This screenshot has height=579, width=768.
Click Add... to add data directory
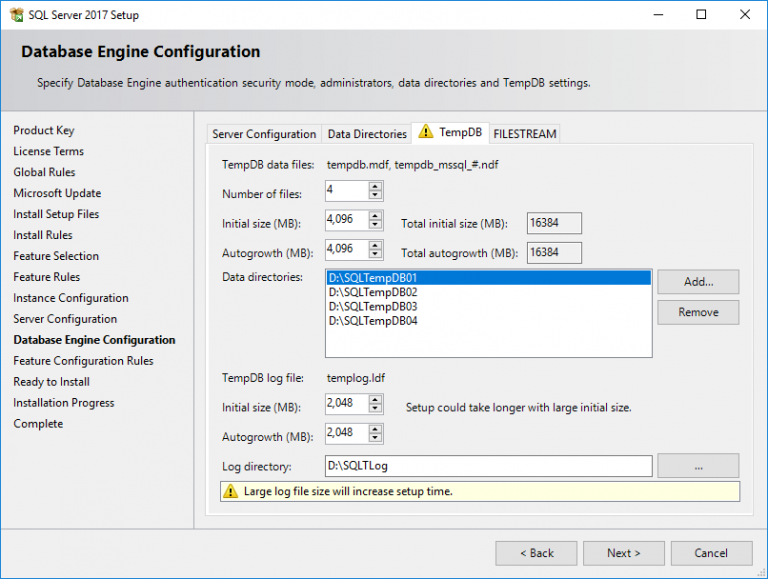pyautogui.click(x=698, y=282)
